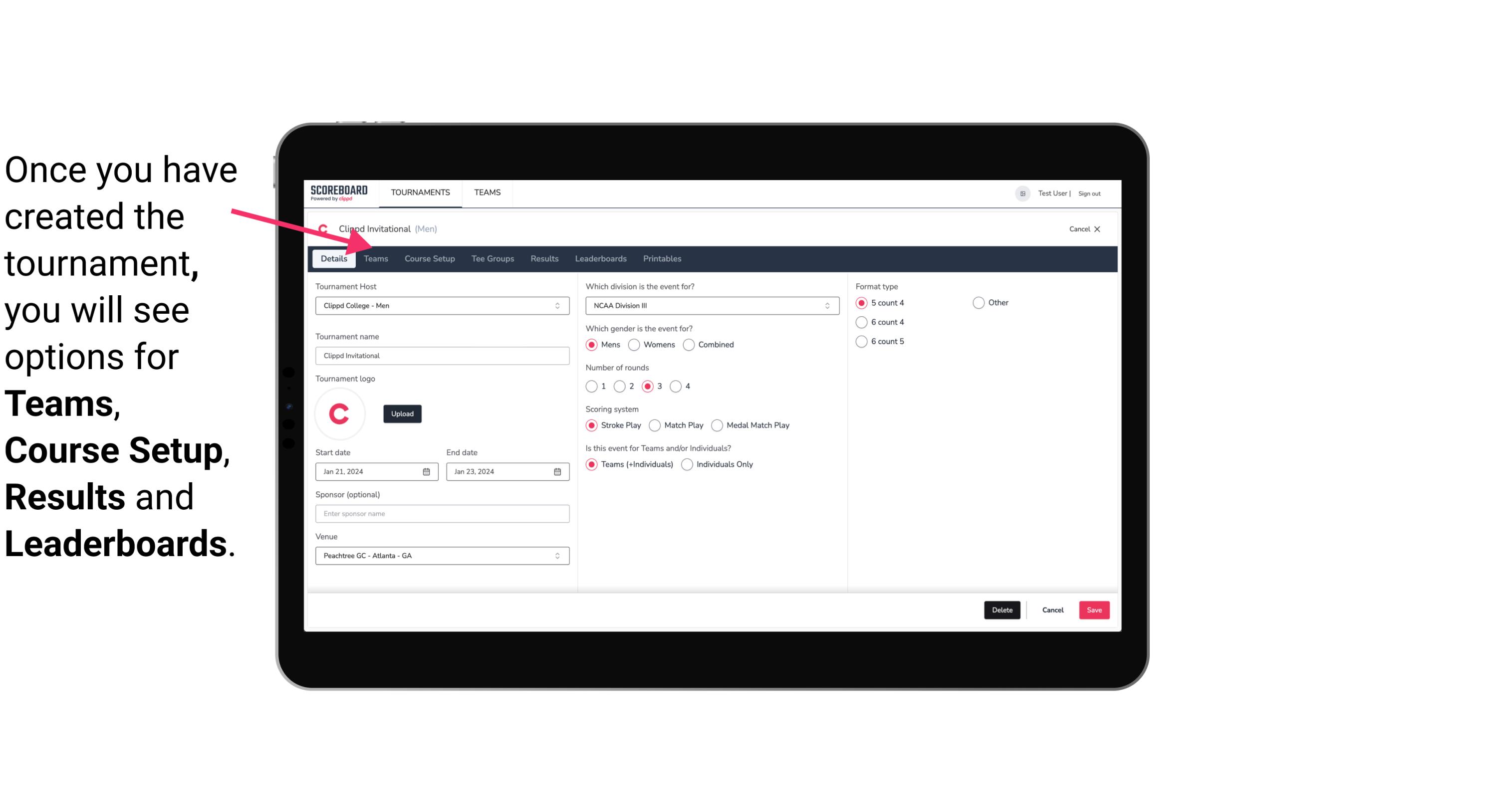The image size is (1510, 812).
Task: Select Match Play scoring system
Action: pos(654,425)
